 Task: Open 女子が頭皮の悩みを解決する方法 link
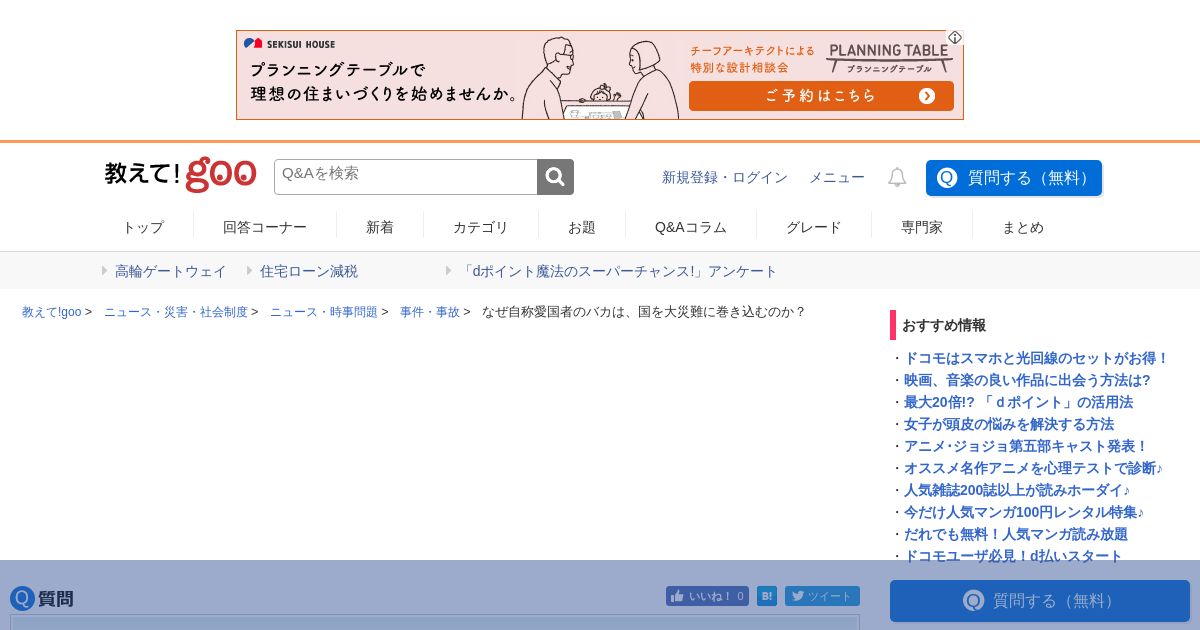click(1009, 424)
